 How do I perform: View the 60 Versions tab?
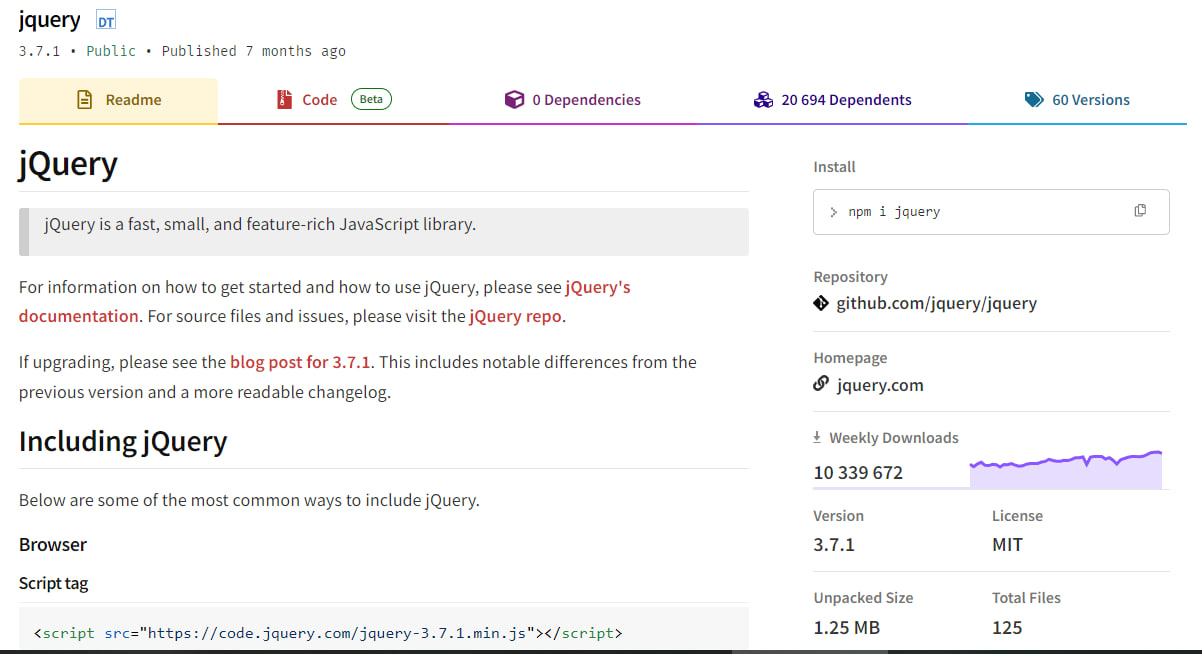click(1090, 100)
